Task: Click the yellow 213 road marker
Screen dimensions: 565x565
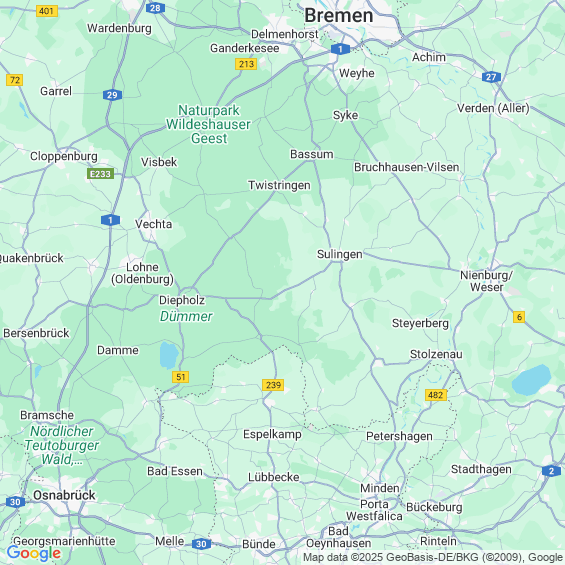Action: pyautogui.click(x=246, y=64)
